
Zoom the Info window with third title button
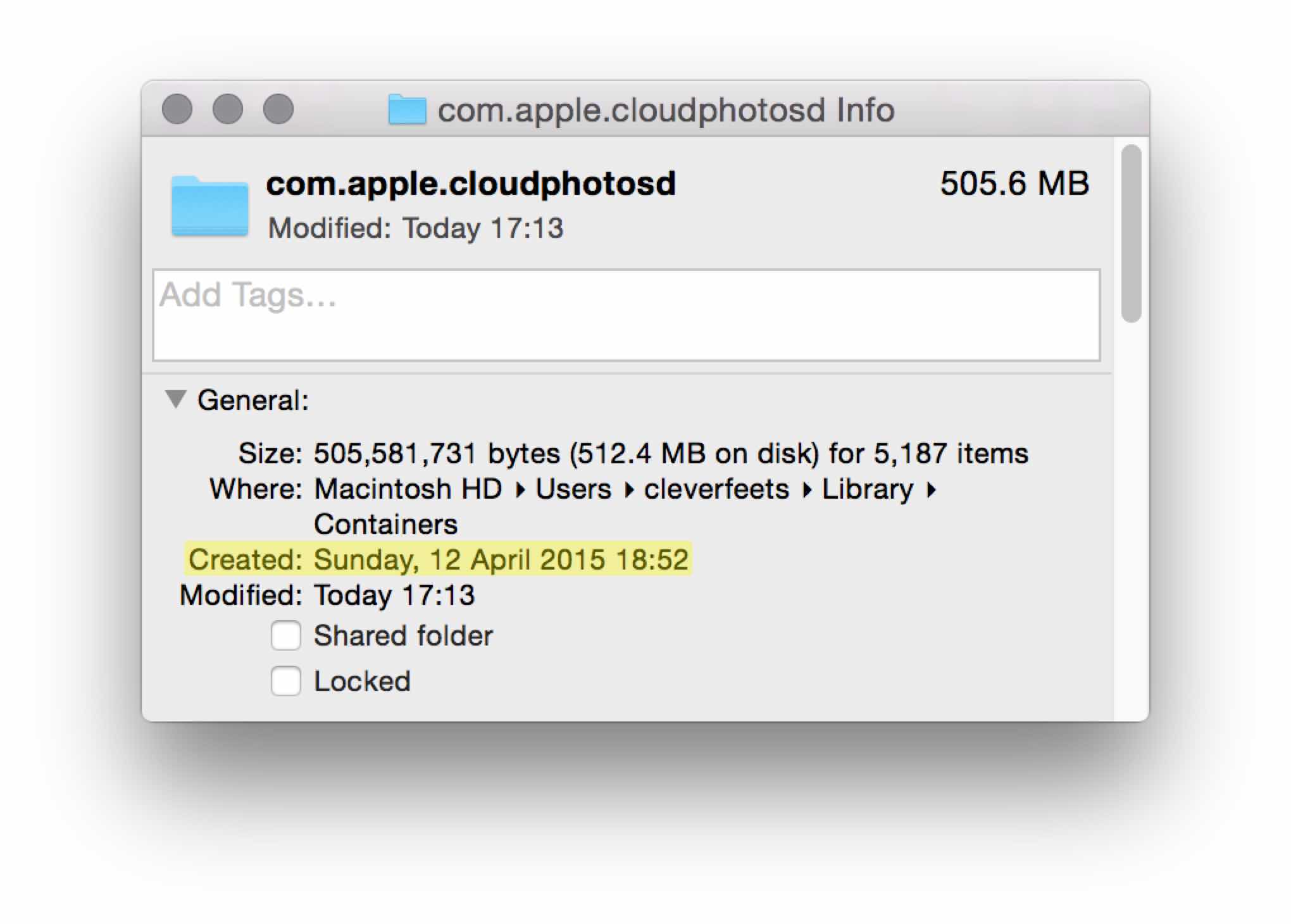point(278,109)
